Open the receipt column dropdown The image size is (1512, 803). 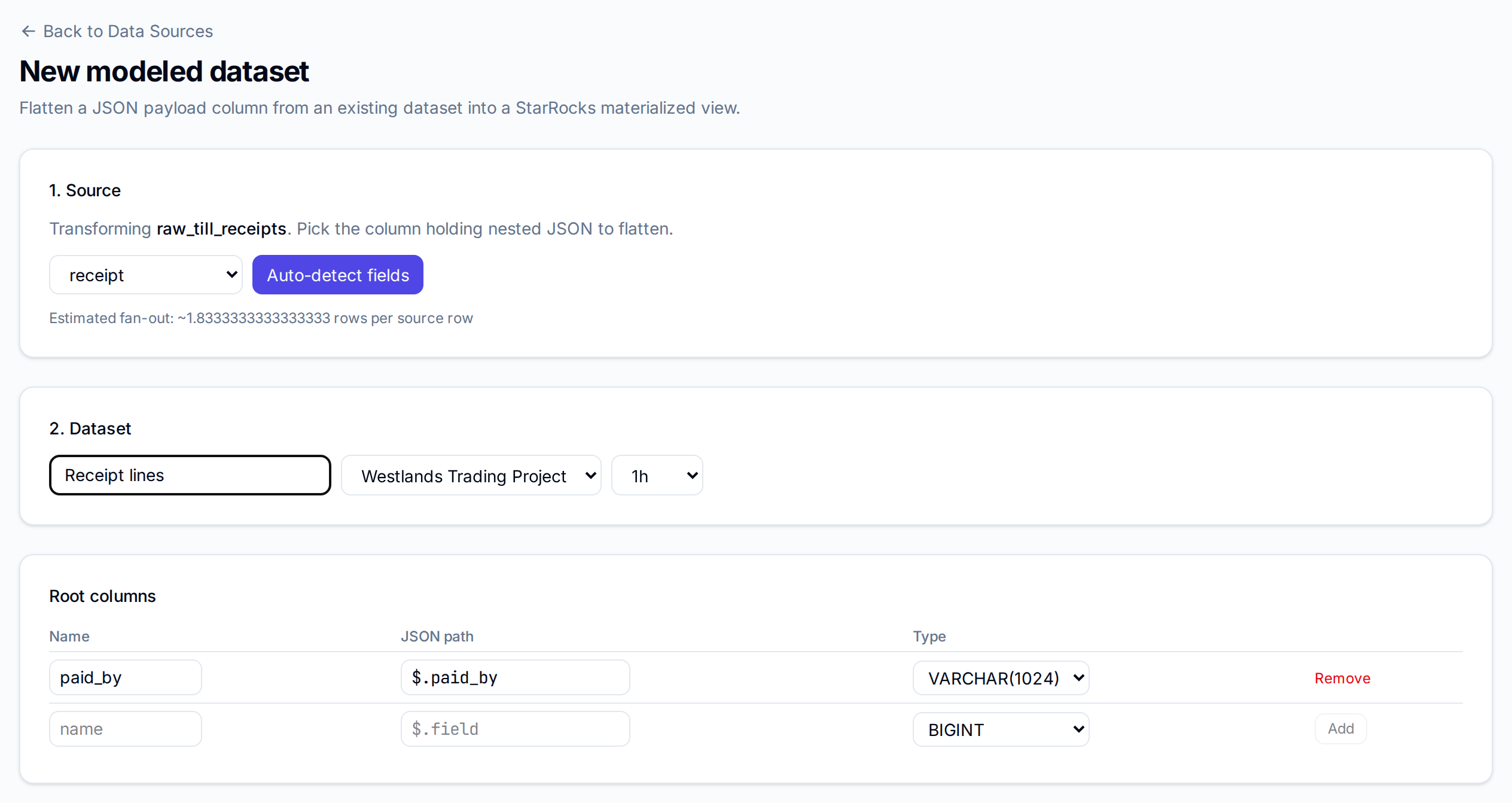coord(146,275)
